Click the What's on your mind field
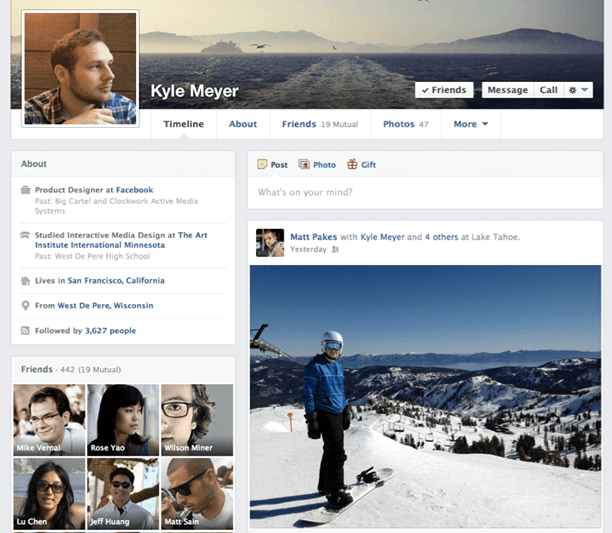The height and width of the screenshot is (533, 612). click(x=425, y=192)
